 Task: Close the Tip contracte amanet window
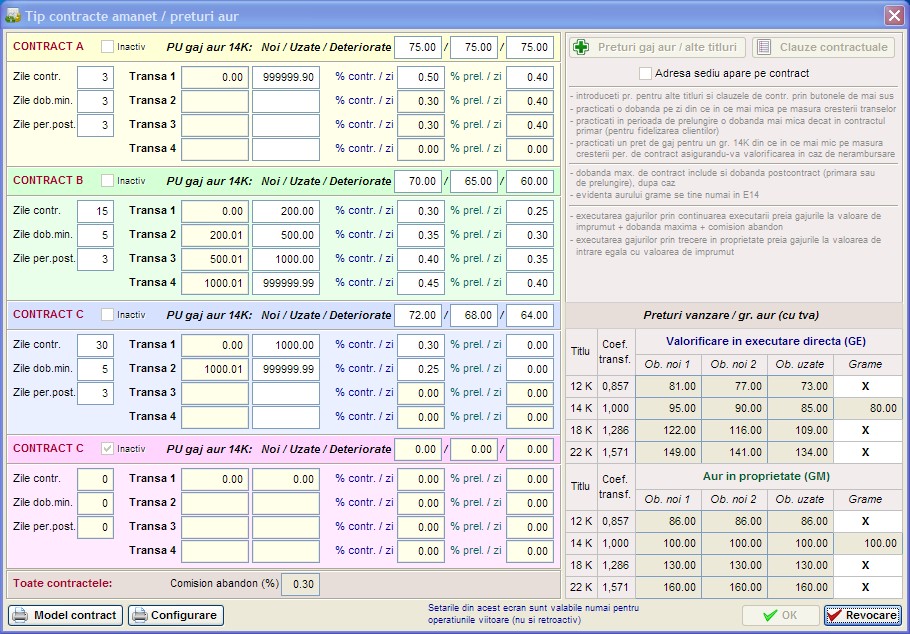coord(893,15)
